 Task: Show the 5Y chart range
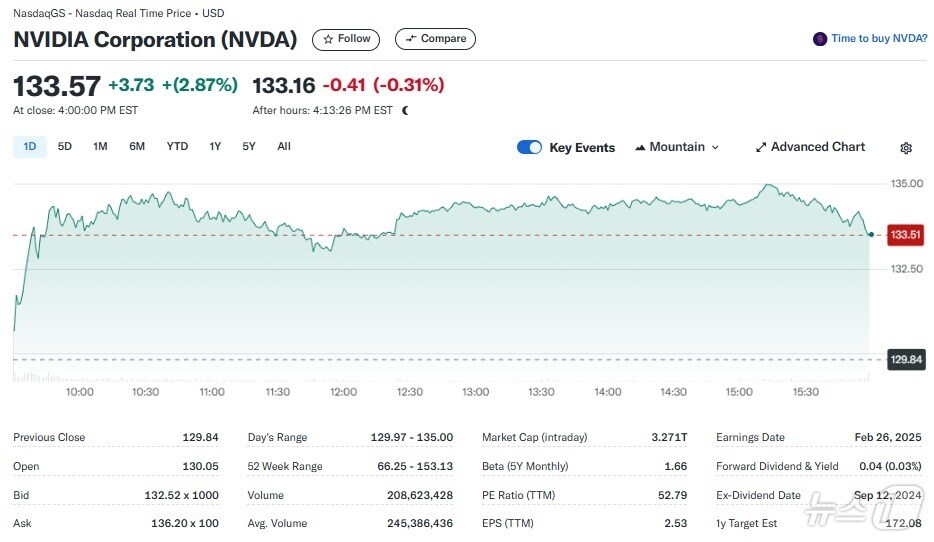point(249,147)
